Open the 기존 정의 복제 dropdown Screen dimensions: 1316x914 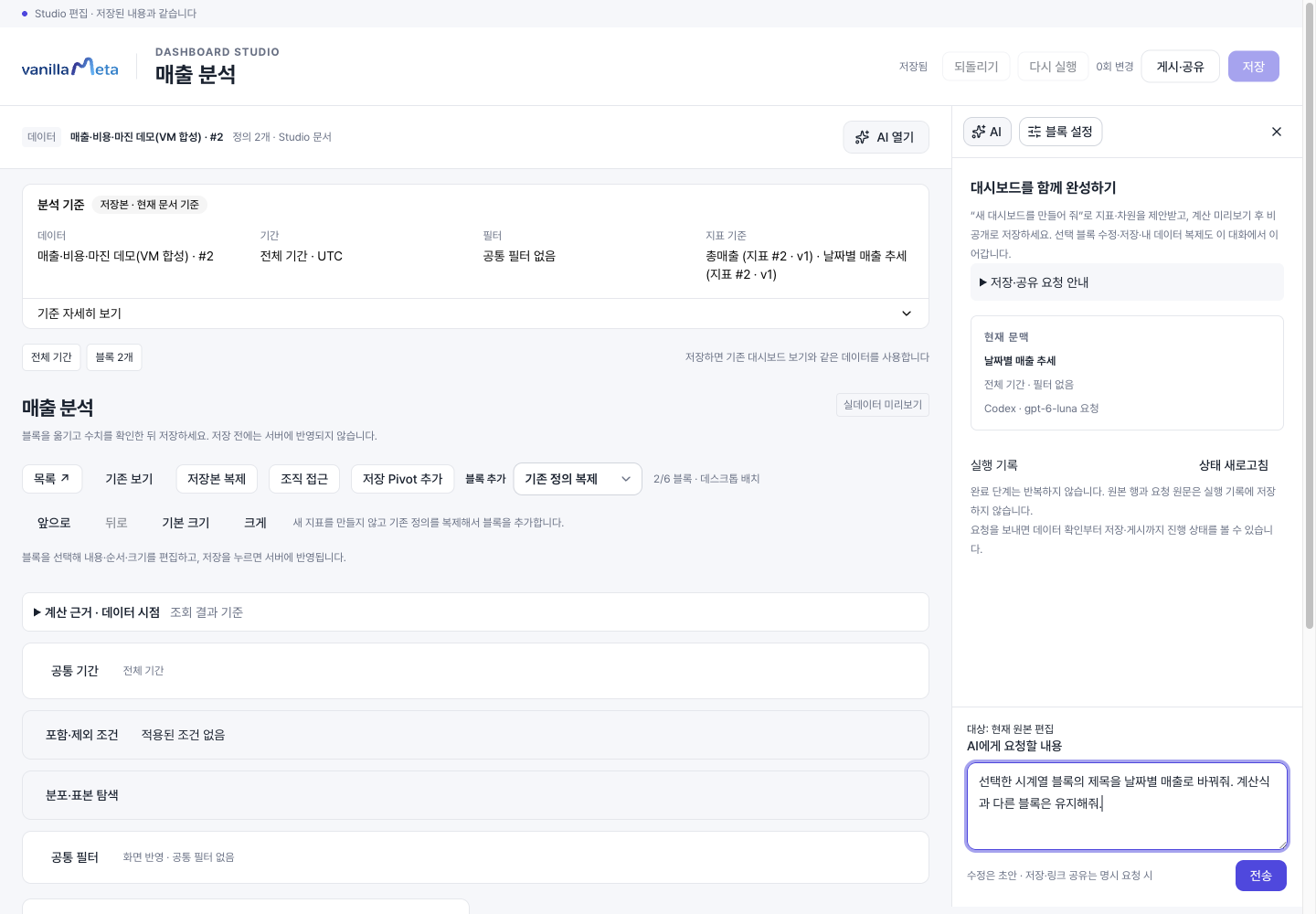[x=578, y=479]
